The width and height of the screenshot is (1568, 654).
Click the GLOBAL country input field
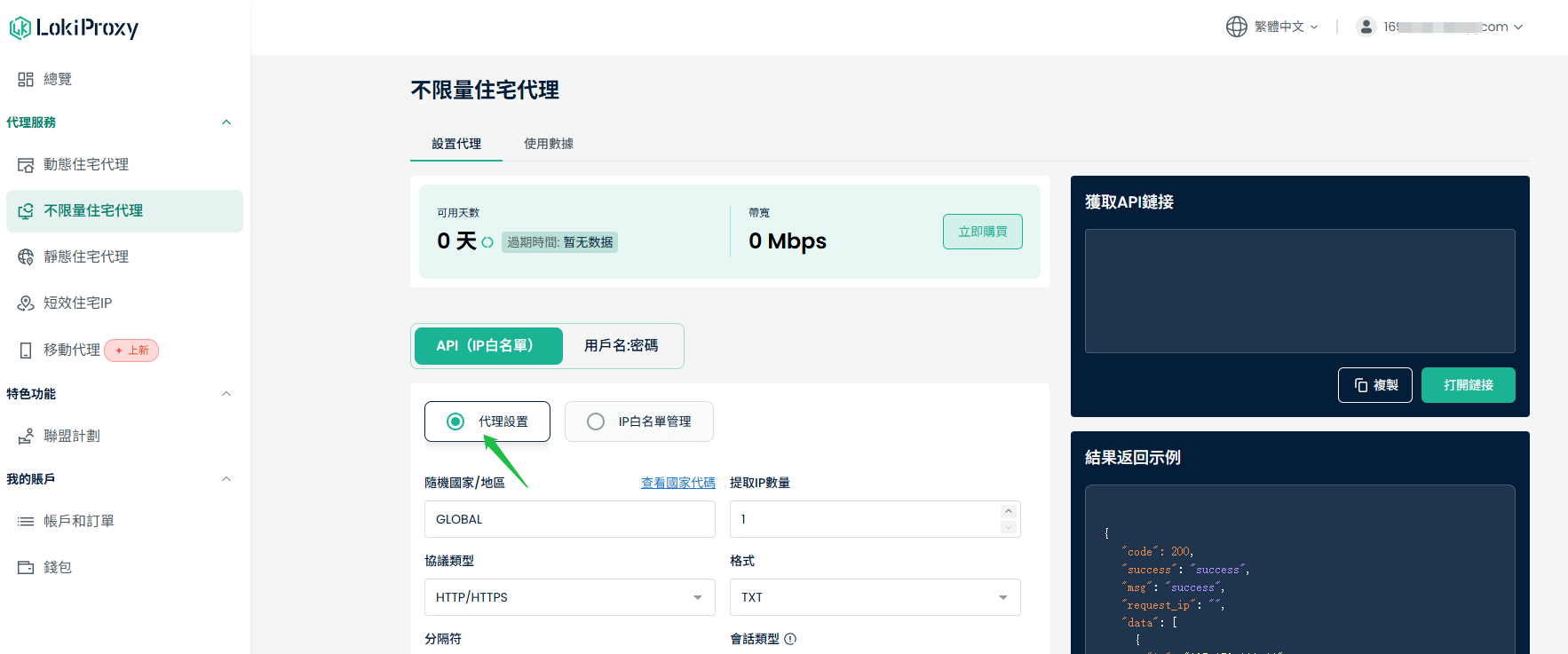pos(570,519)
